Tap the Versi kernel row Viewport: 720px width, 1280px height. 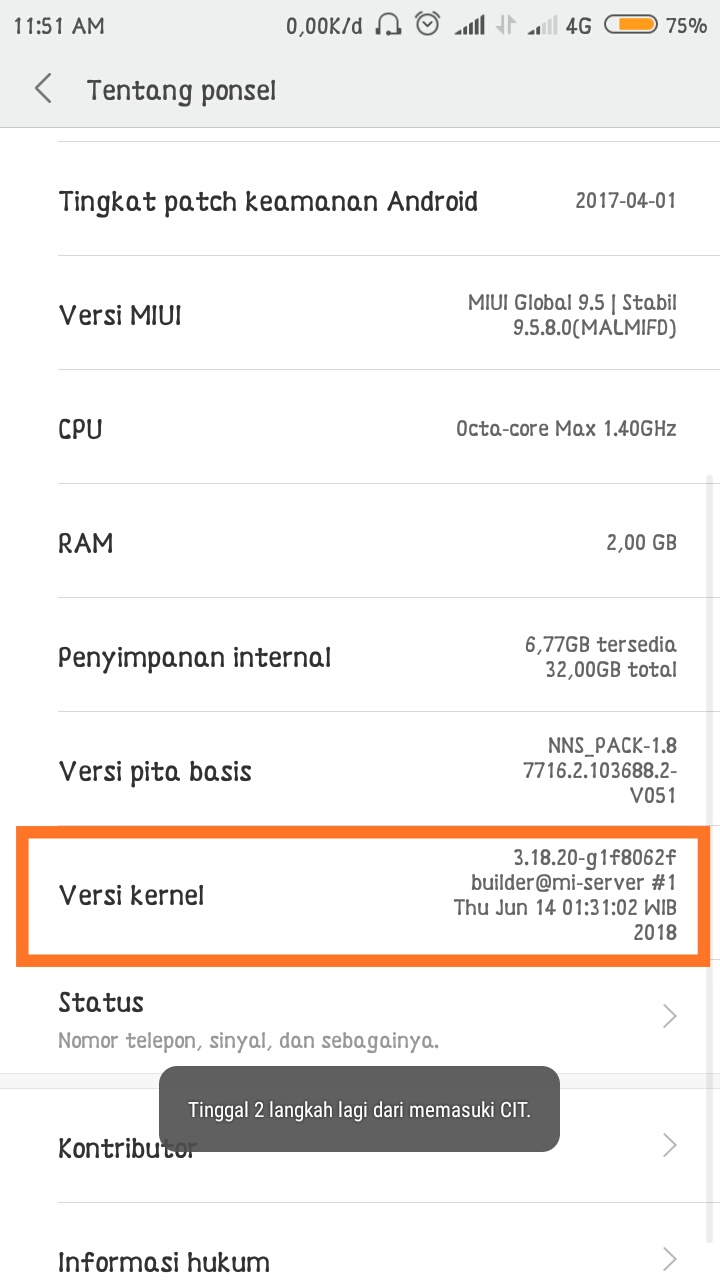360,895
